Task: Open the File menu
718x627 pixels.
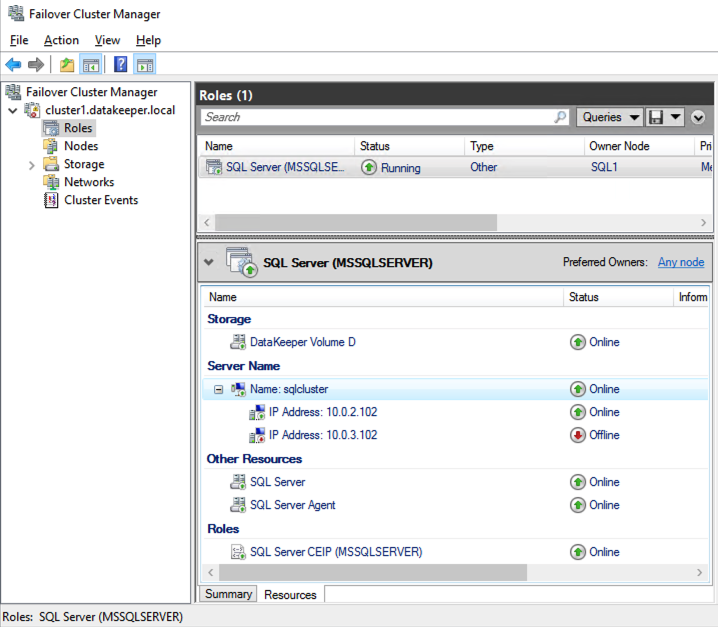Action: click(x=19, y=40)
